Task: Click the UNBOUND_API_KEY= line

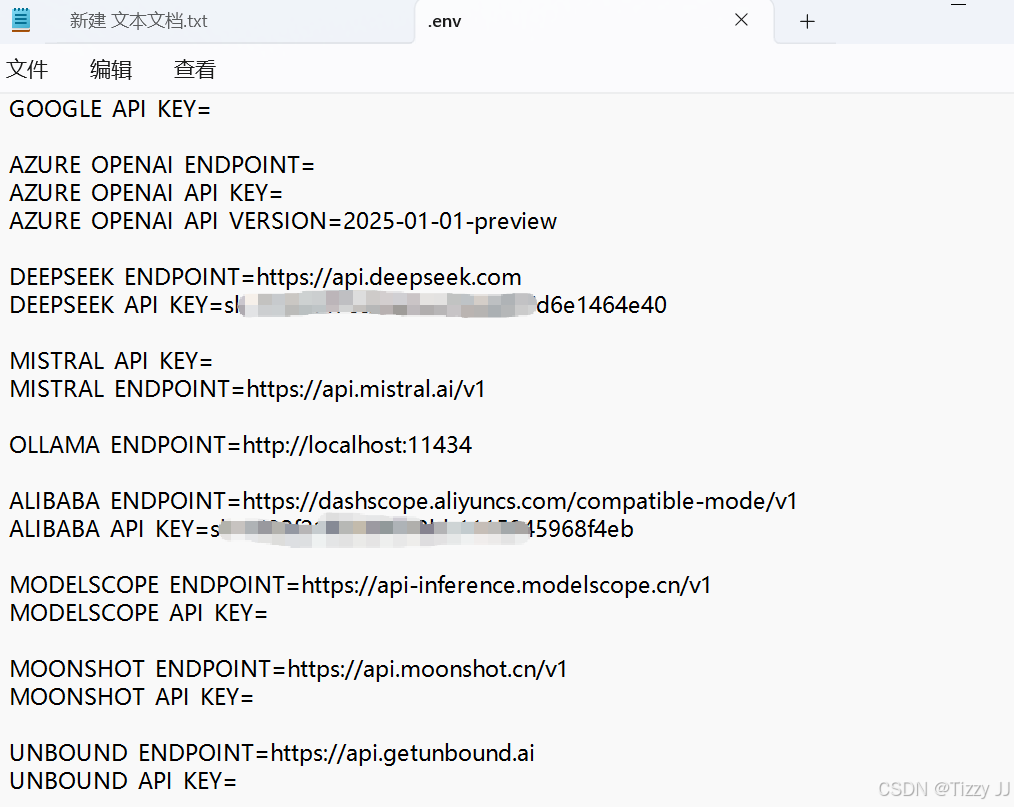Action: pos(123,781)
